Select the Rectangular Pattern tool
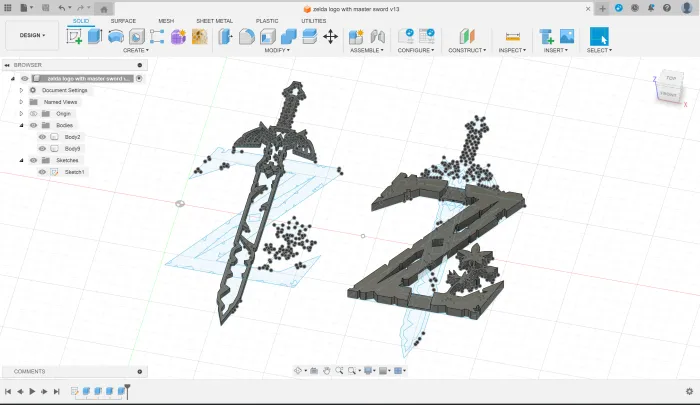 coord(157,37)
